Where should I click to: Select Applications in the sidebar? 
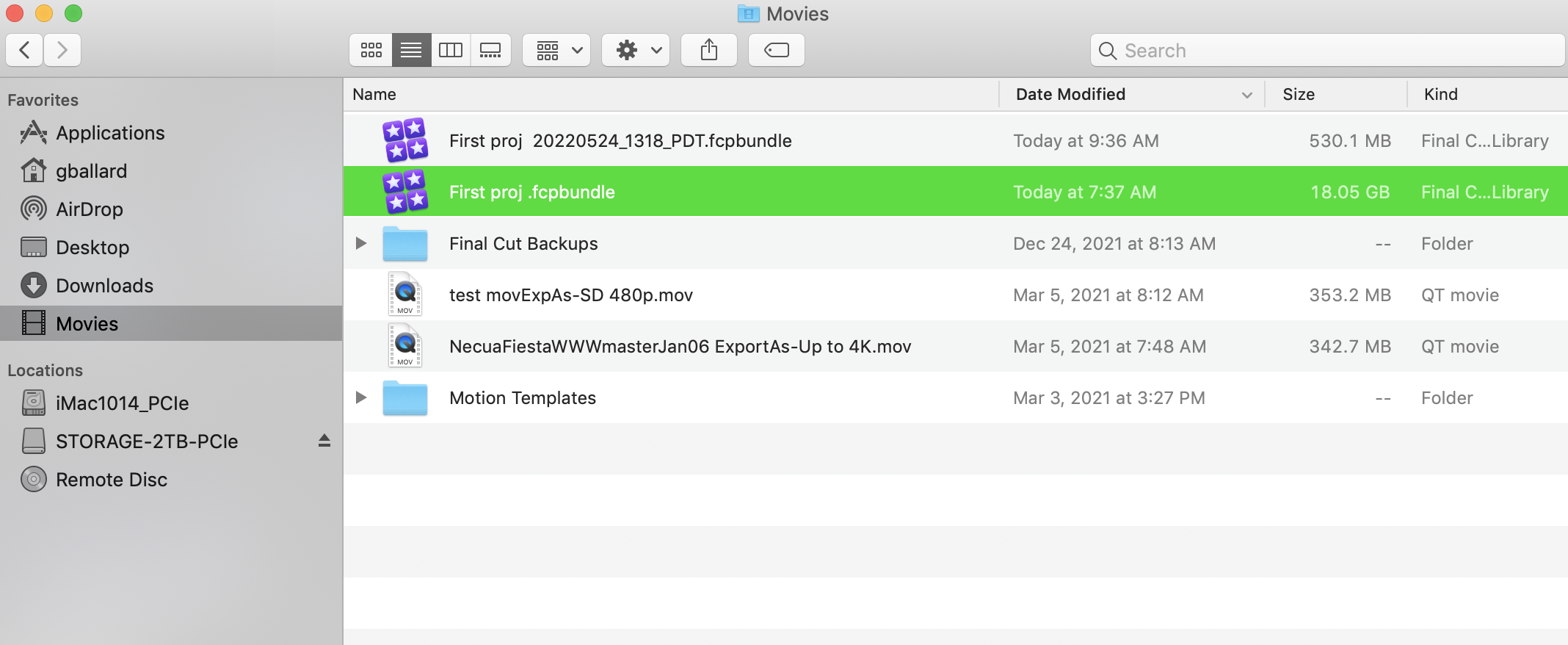(110, 133)
